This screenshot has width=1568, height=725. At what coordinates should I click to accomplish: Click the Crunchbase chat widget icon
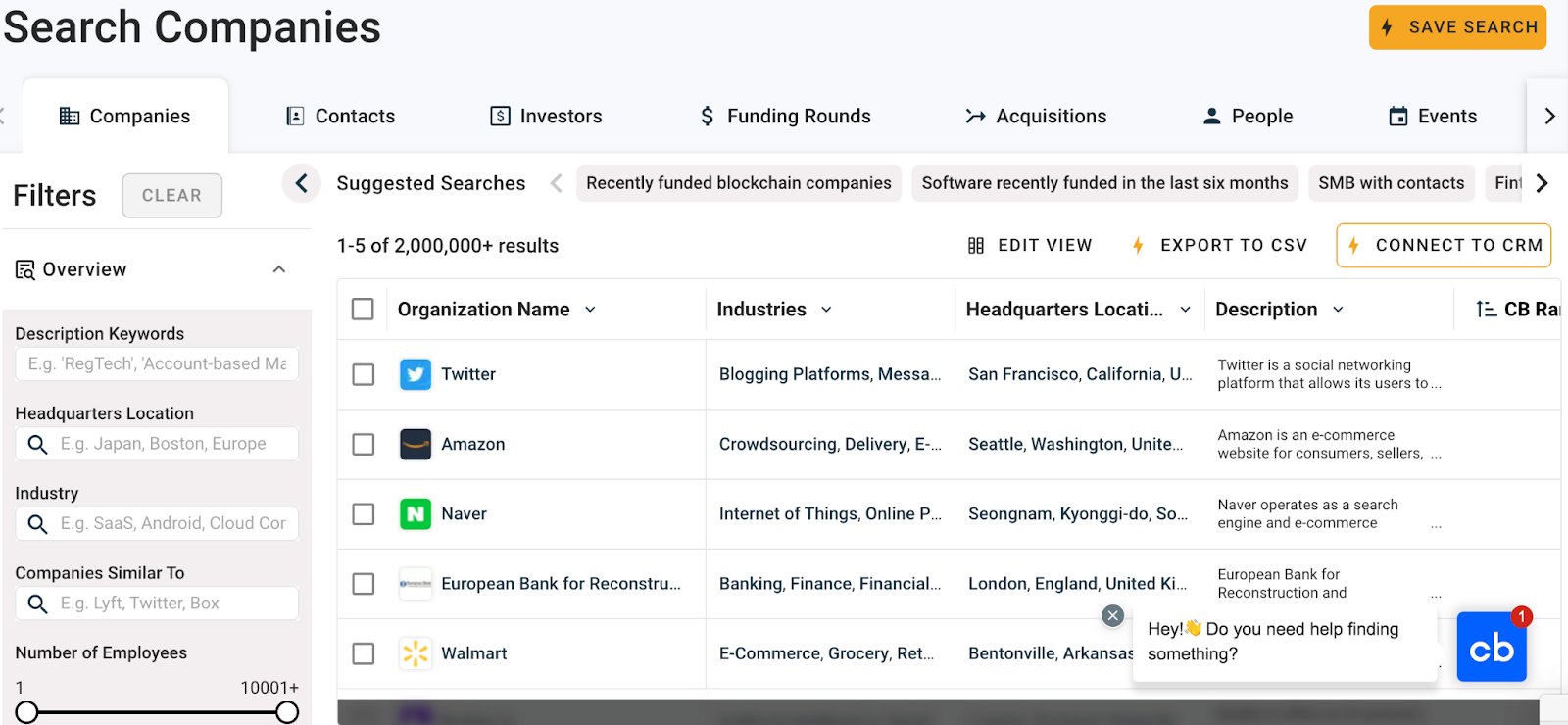point(1491,647)
